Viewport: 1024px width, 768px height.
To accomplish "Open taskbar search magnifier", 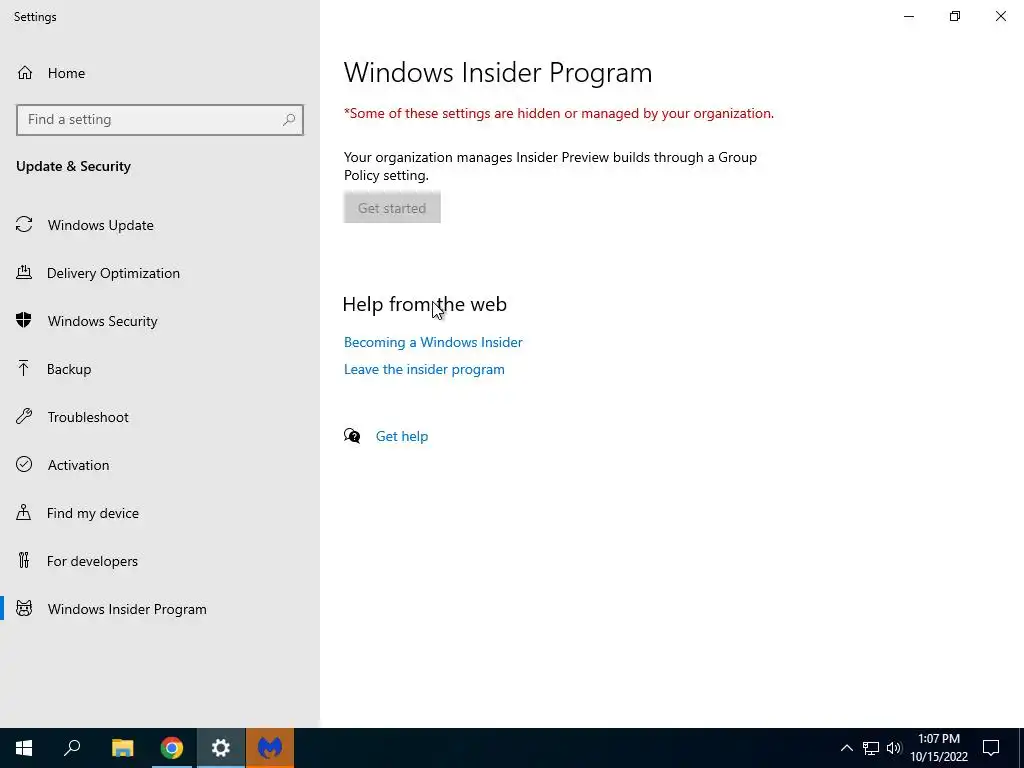I will coord(72,748).
